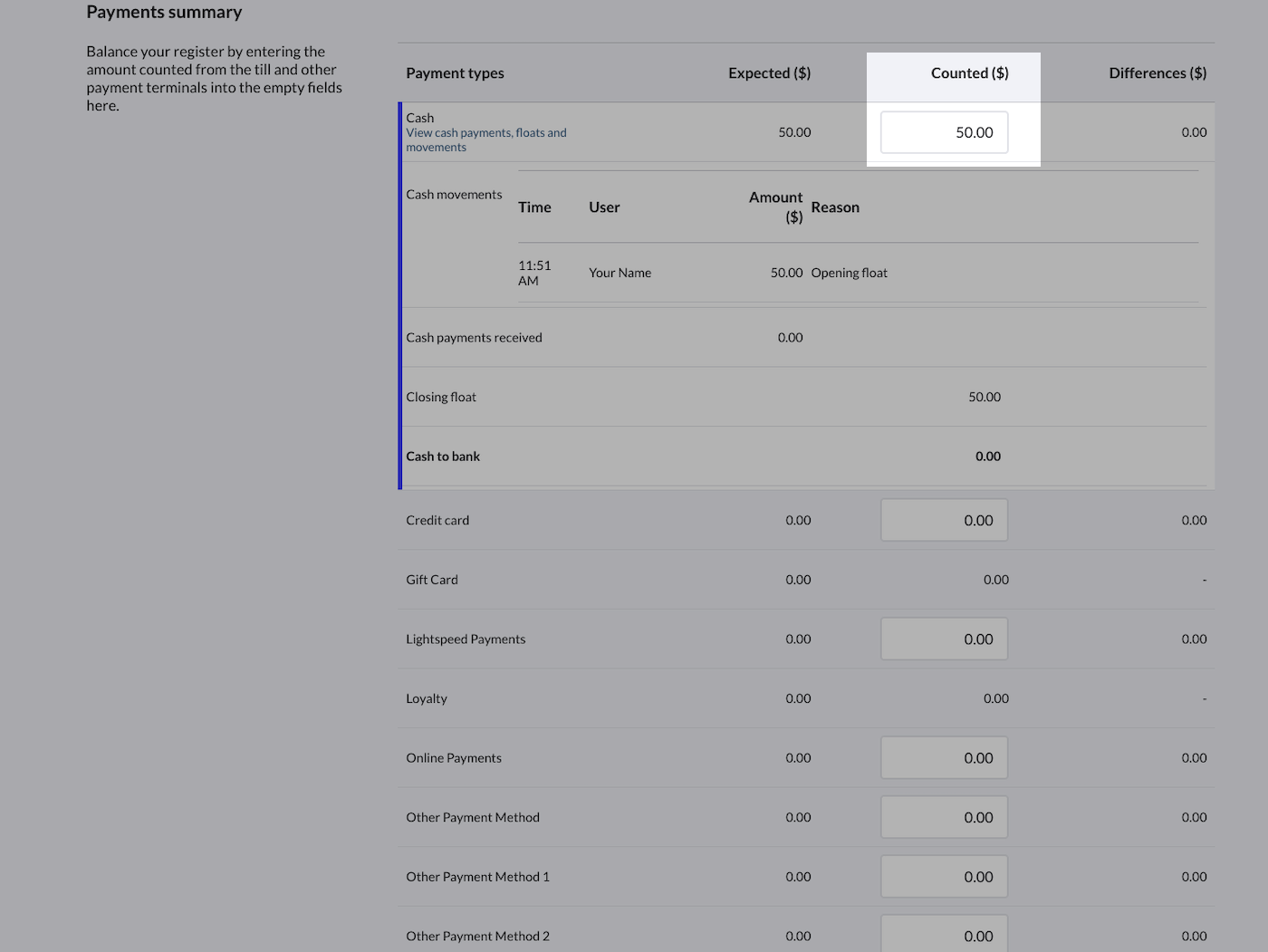Click the Other Payment Method 2 counted input

944,935
